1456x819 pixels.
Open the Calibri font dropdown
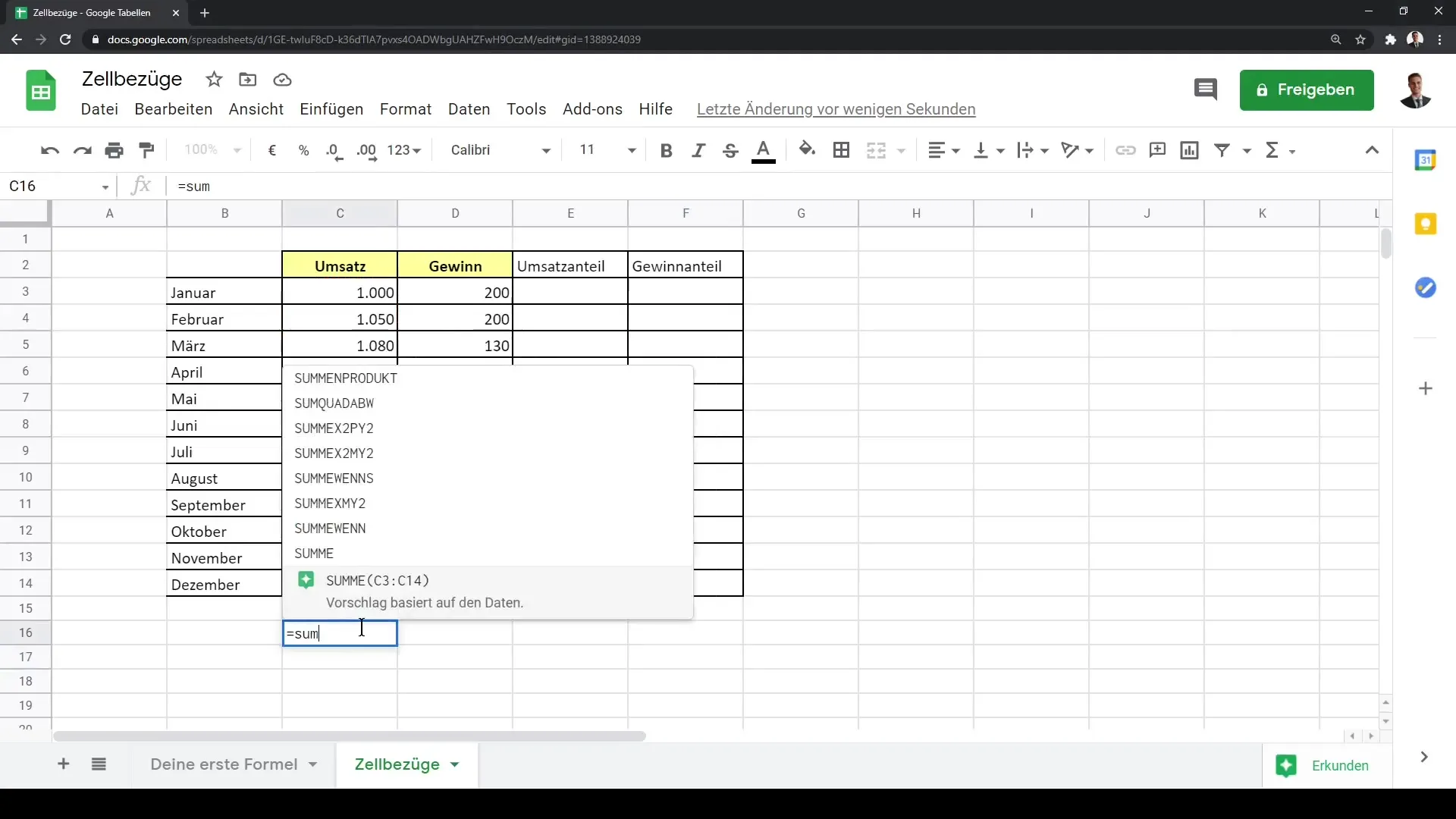pos(500,150)
